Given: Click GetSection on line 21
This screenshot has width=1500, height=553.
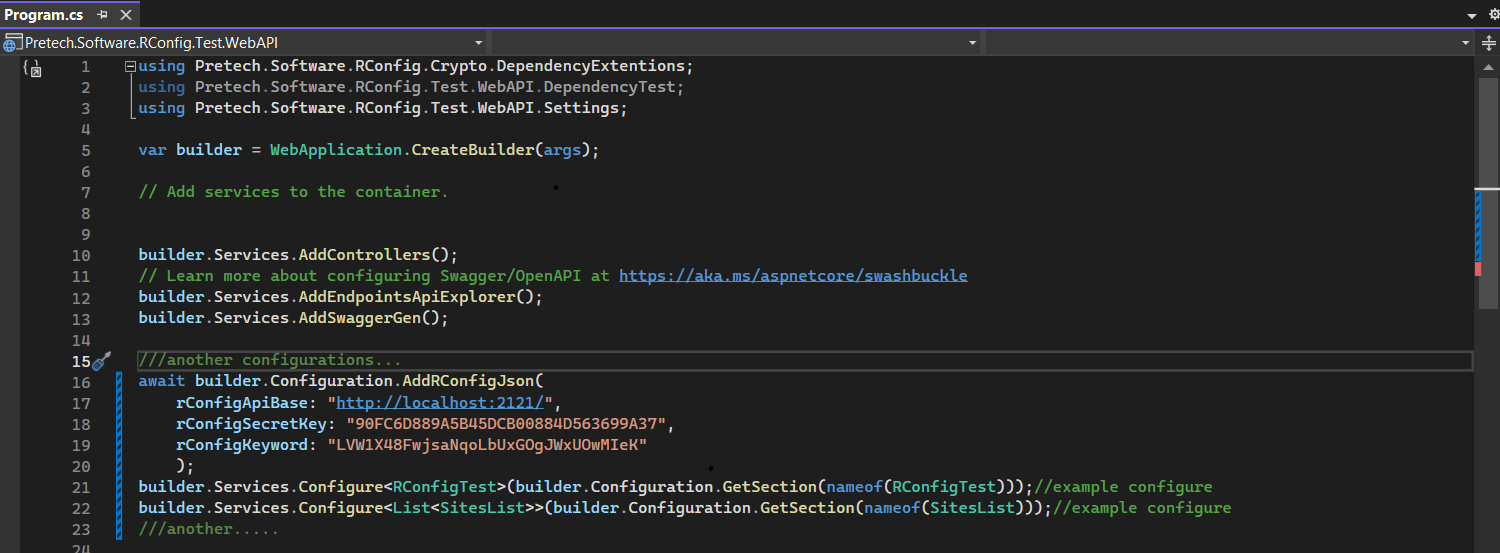Looking at the screenshot, I should click(770, 487).
